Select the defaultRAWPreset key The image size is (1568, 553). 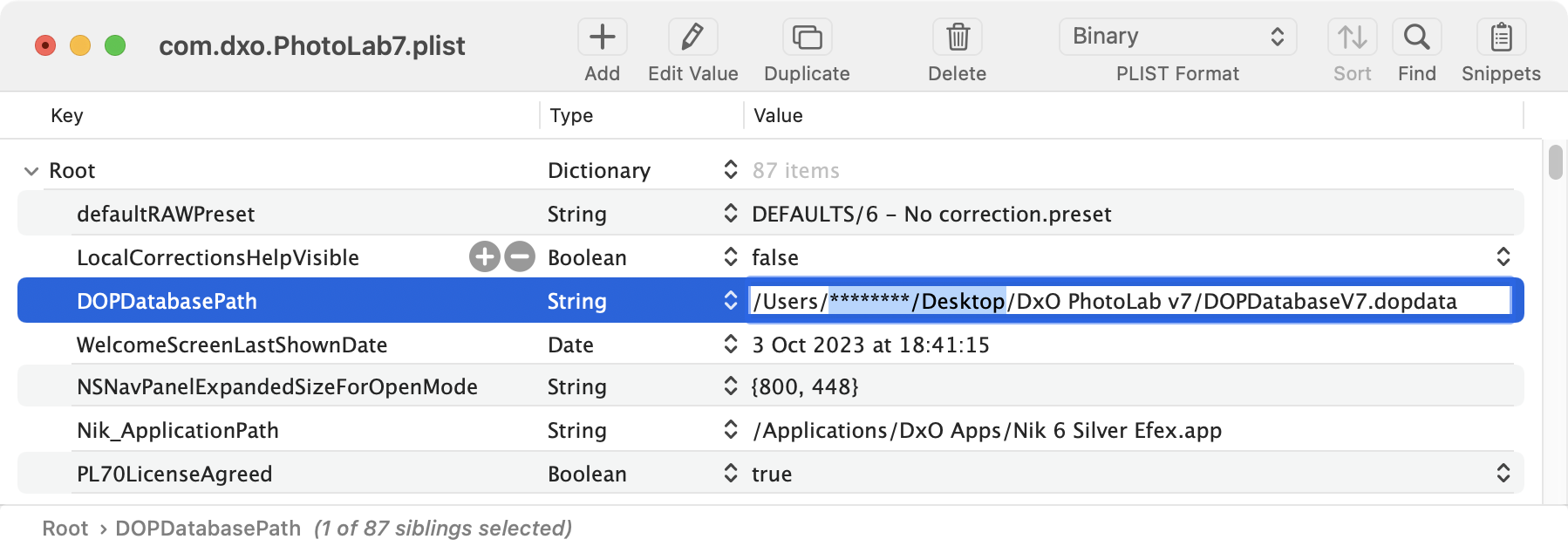point(166,214)
